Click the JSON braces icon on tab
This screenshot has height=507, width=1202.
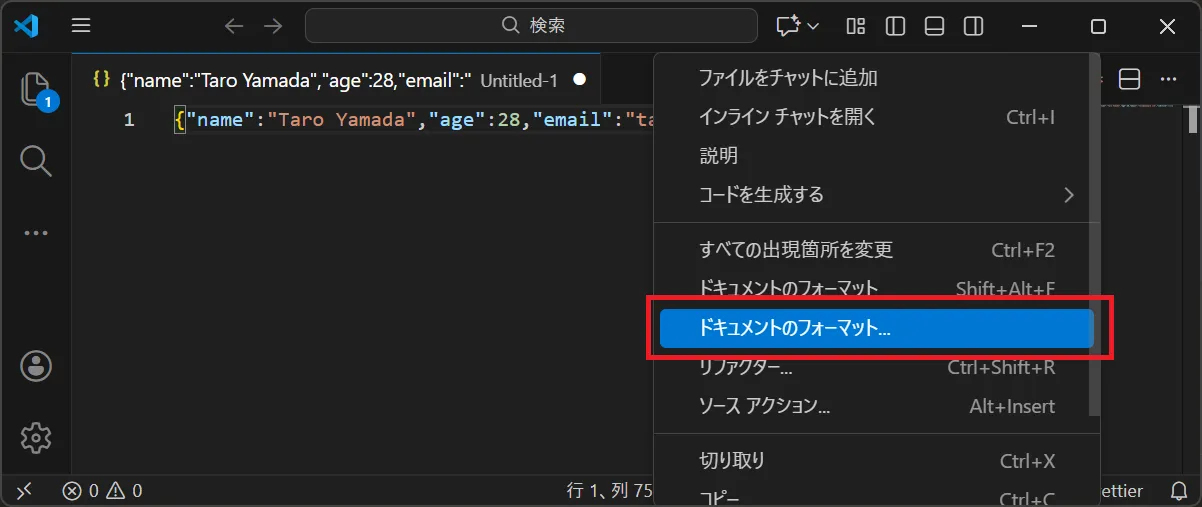100,79
